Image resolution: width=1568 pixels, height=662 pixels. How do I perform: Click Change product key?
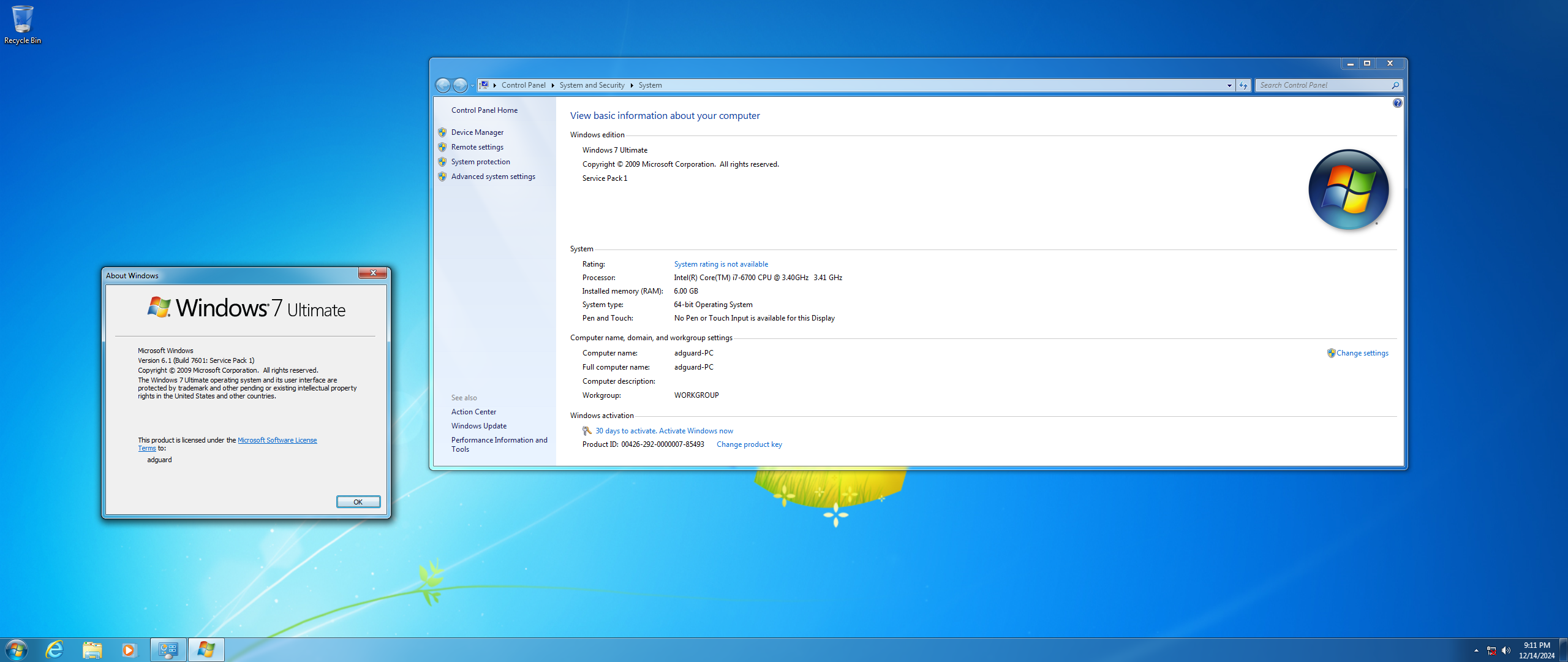click(749, 444)
